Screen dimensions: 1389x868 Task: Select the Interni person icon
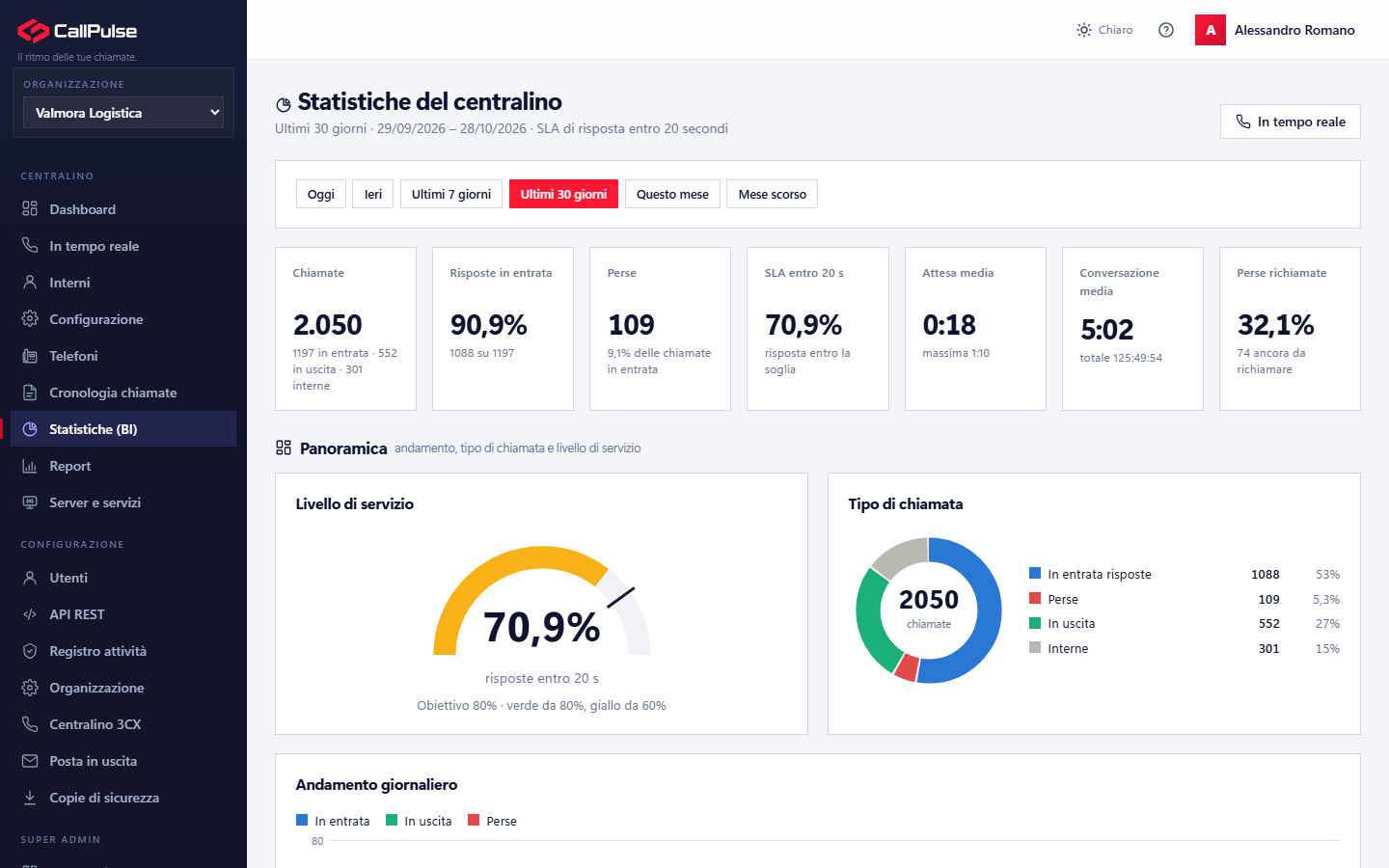(x=30, y=283)
